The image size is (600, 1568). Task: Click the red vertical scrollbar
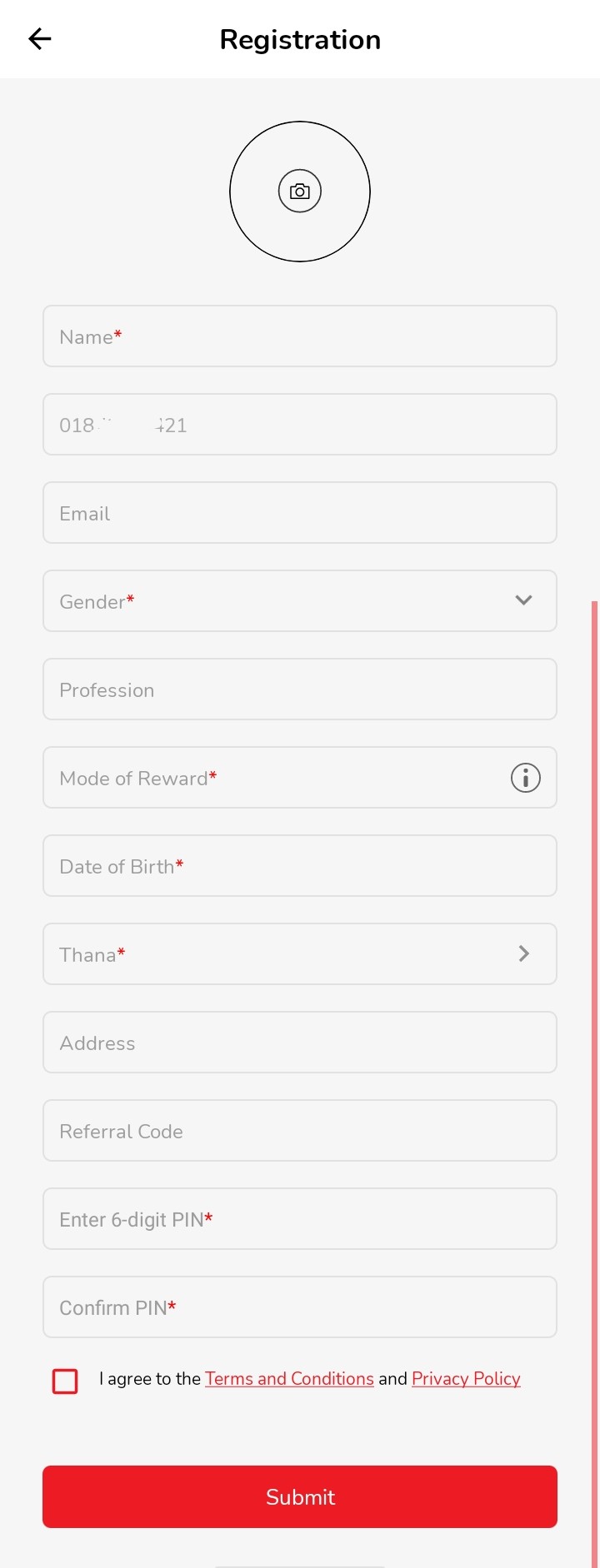click(x=595, y=1083)
